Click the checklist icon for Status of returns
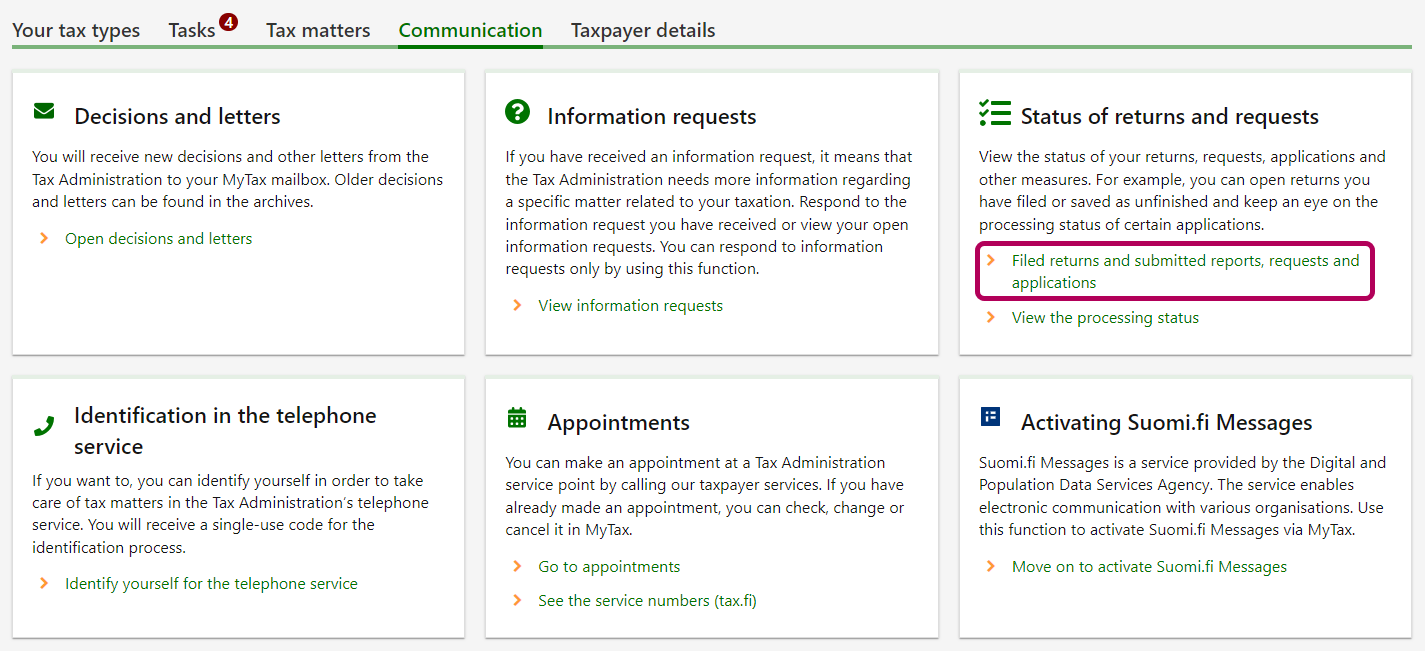Image resolution: width=1425 pixels, height=651 pixels. click(x=994, y=113)
